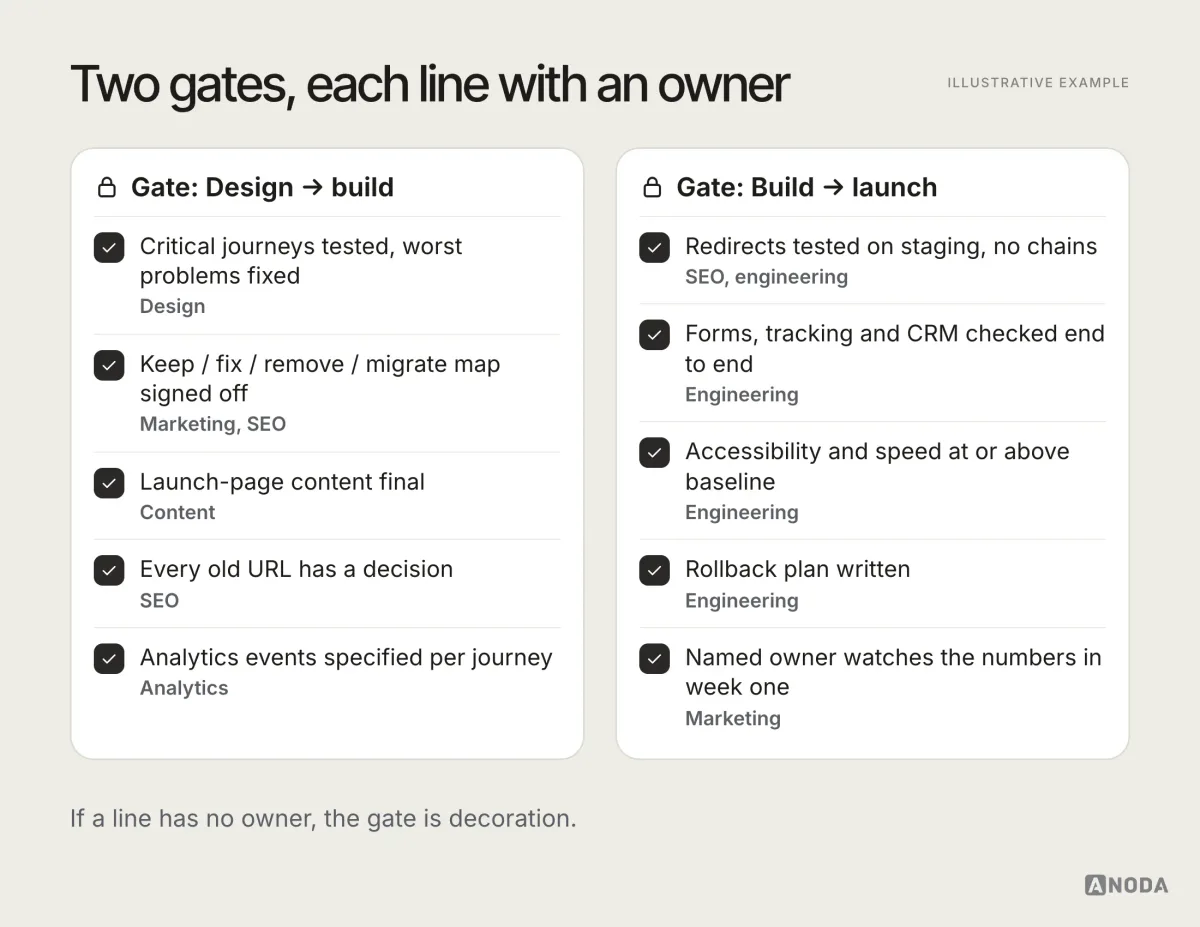Viewport: 1200px width, 927px height.
Task: Click text Critical journeys tested, worst problems fixed
Action: point(301,261)
